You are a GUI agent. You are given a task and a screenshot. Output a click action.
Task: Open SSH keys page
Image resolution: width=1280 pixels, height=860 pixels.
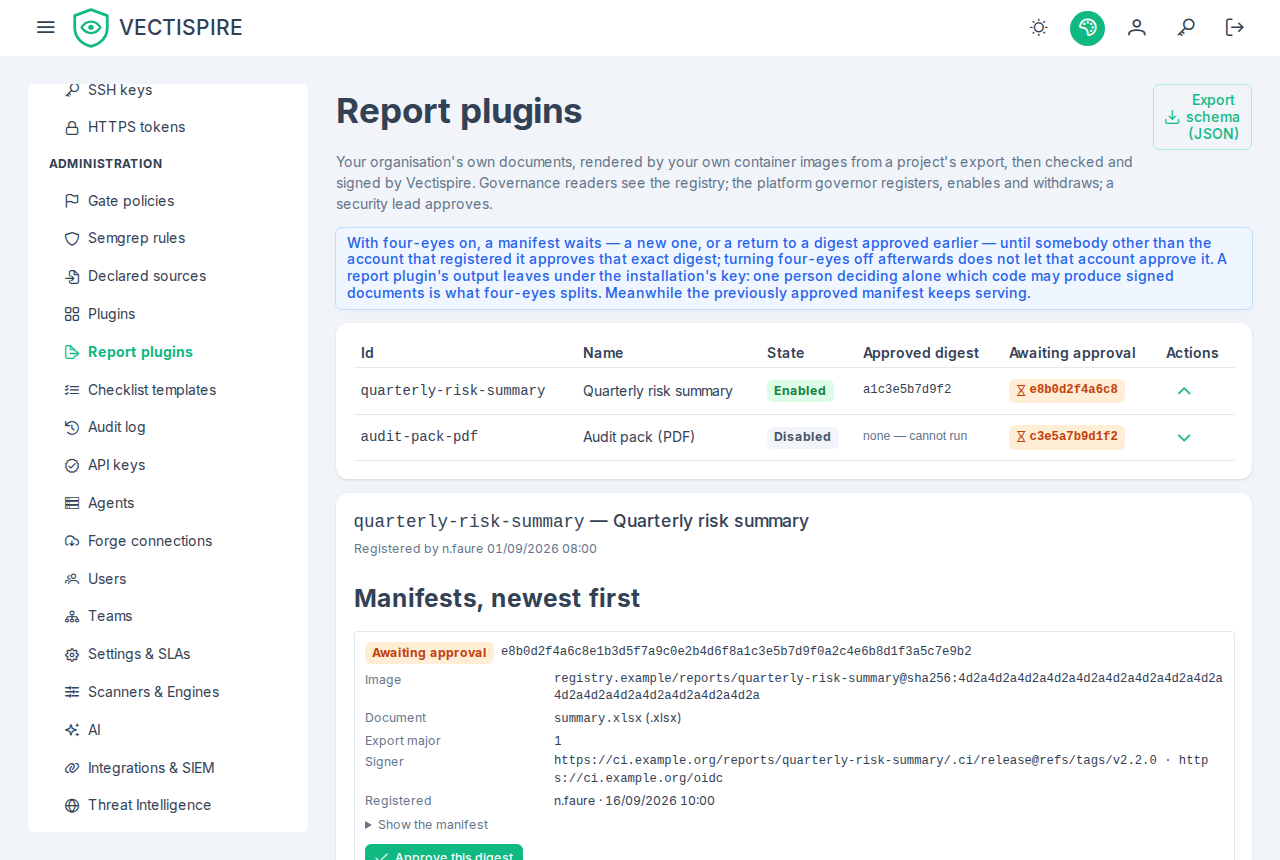coord(120,90)
